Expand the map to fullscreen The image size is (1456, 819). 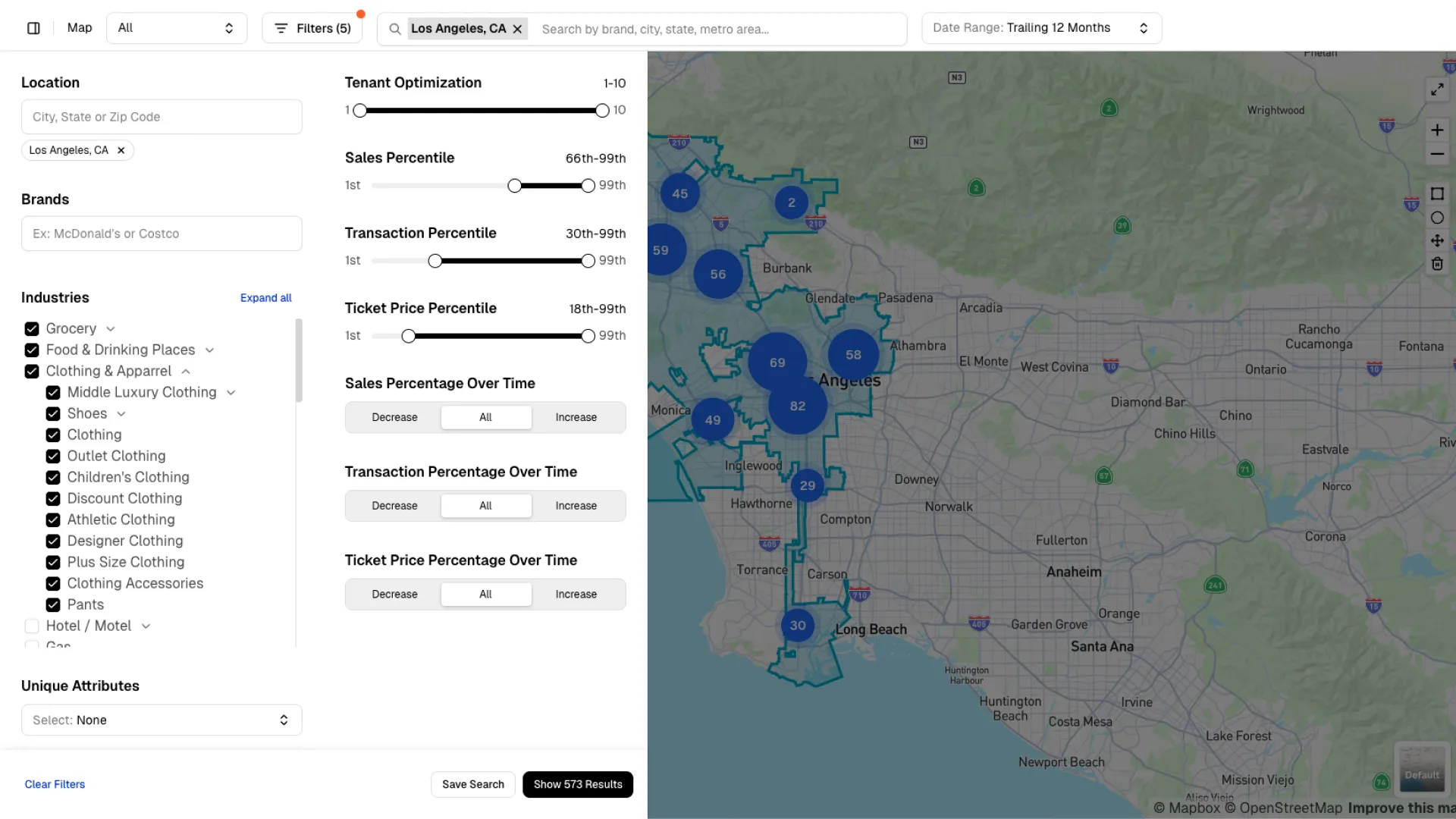[1438, 89]
